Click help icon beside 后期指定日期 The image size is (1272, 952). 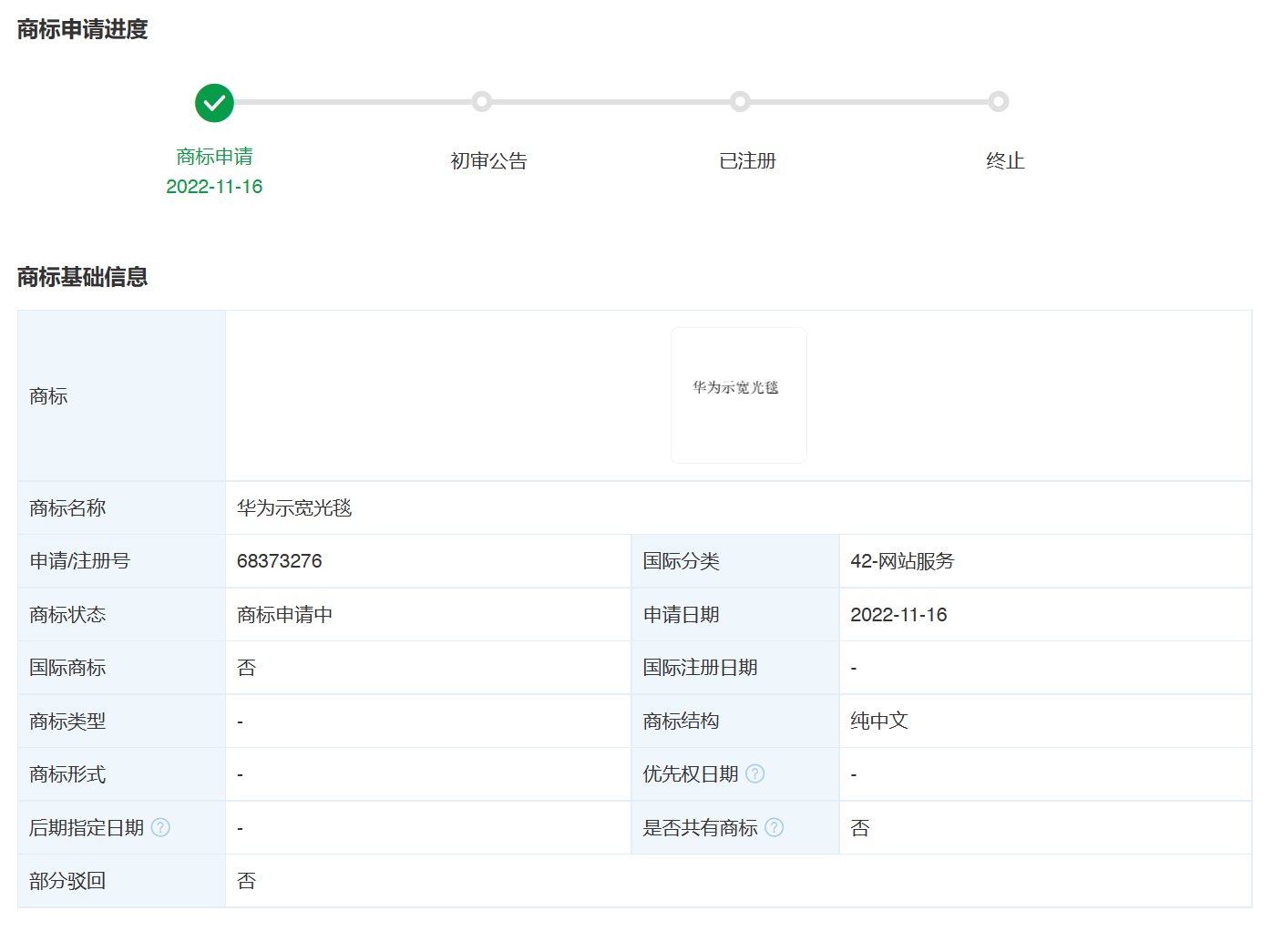(160, 827)
